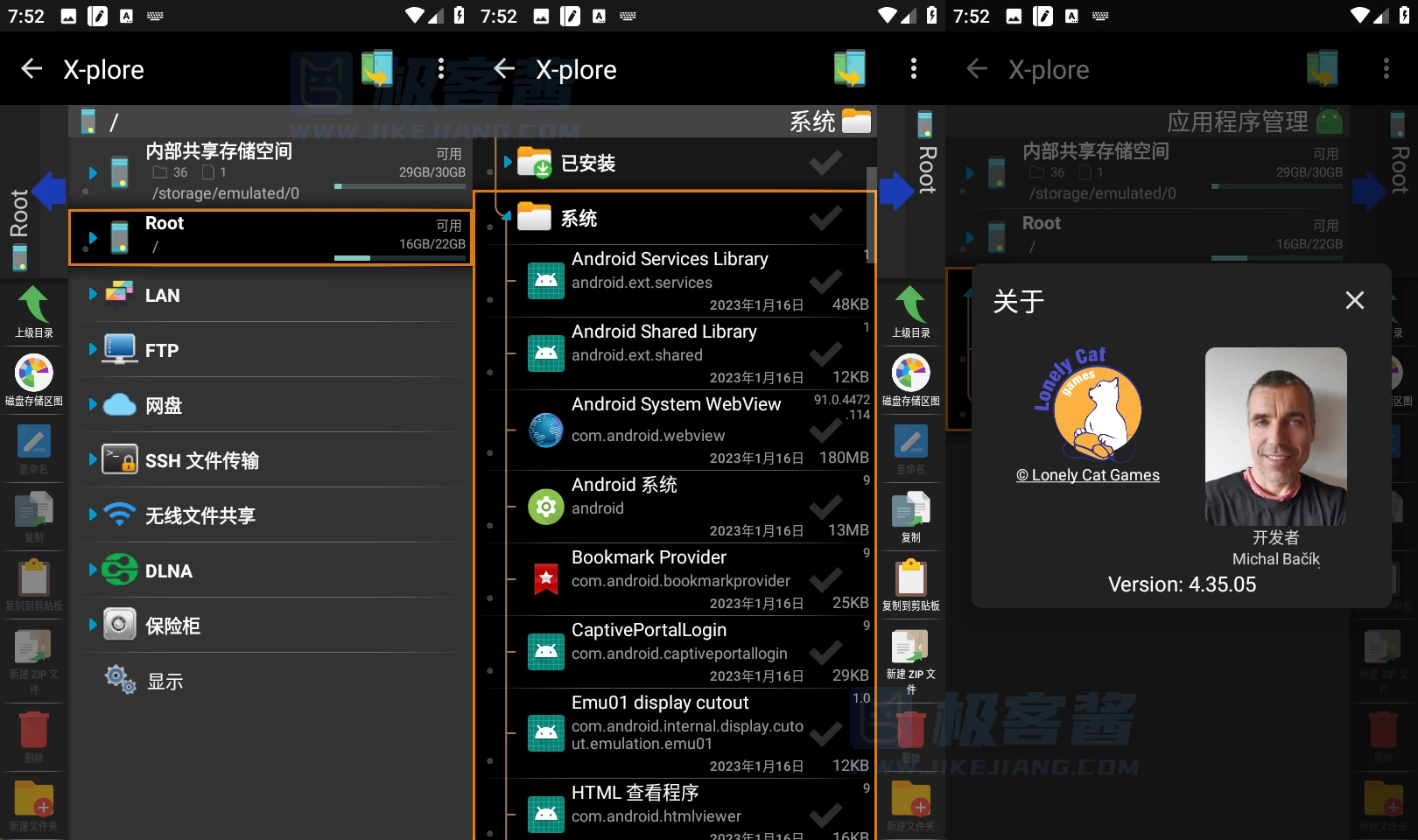Open overflow menu in the middle screen
1418x840 pixels.
[x=913, y=69]
